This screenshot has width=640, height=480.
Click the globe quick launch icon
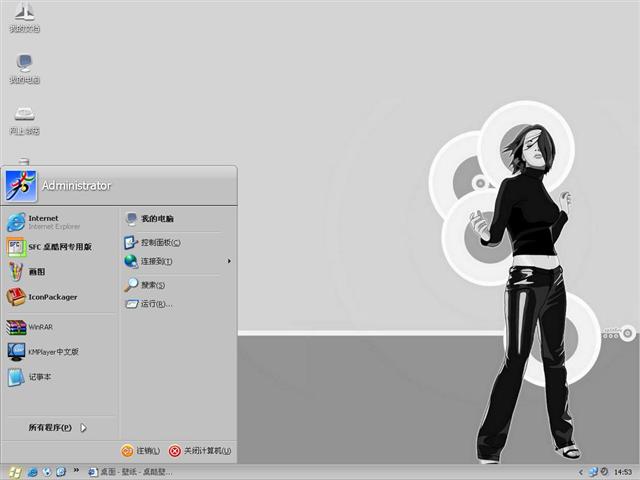[x=47, y=472]
